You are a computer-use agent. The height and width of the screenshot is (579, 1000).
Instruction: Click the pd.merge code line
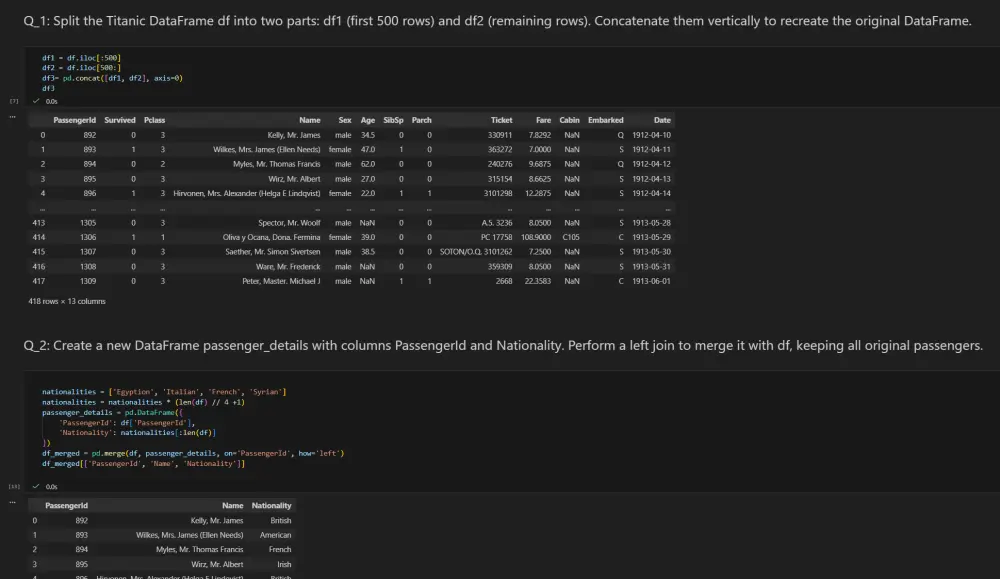coord(193,453)
